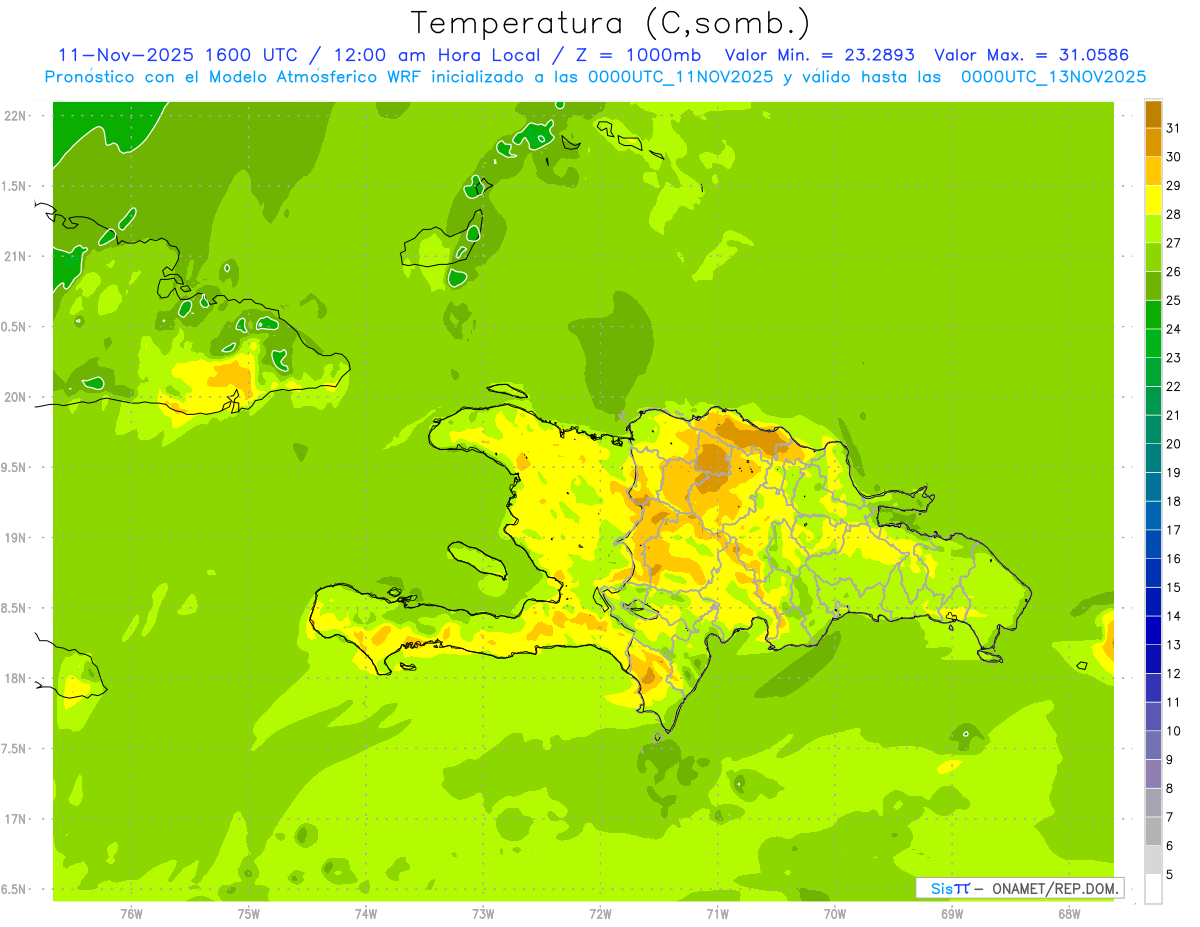This screenshot has width=1200, height=927.
Task: Click the "68W" longitude axis label
Action: coord(1069,914)
